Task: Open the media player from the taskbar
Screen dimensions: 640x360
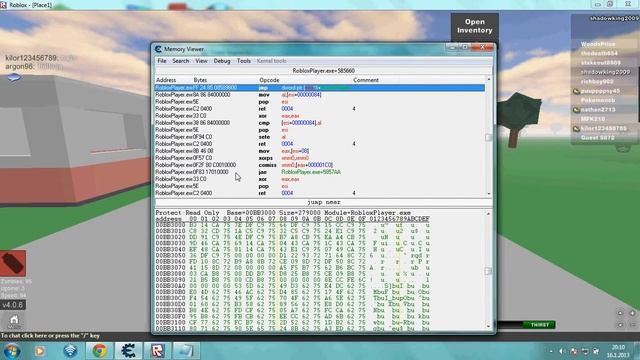Action: click(x=40, y=351)
